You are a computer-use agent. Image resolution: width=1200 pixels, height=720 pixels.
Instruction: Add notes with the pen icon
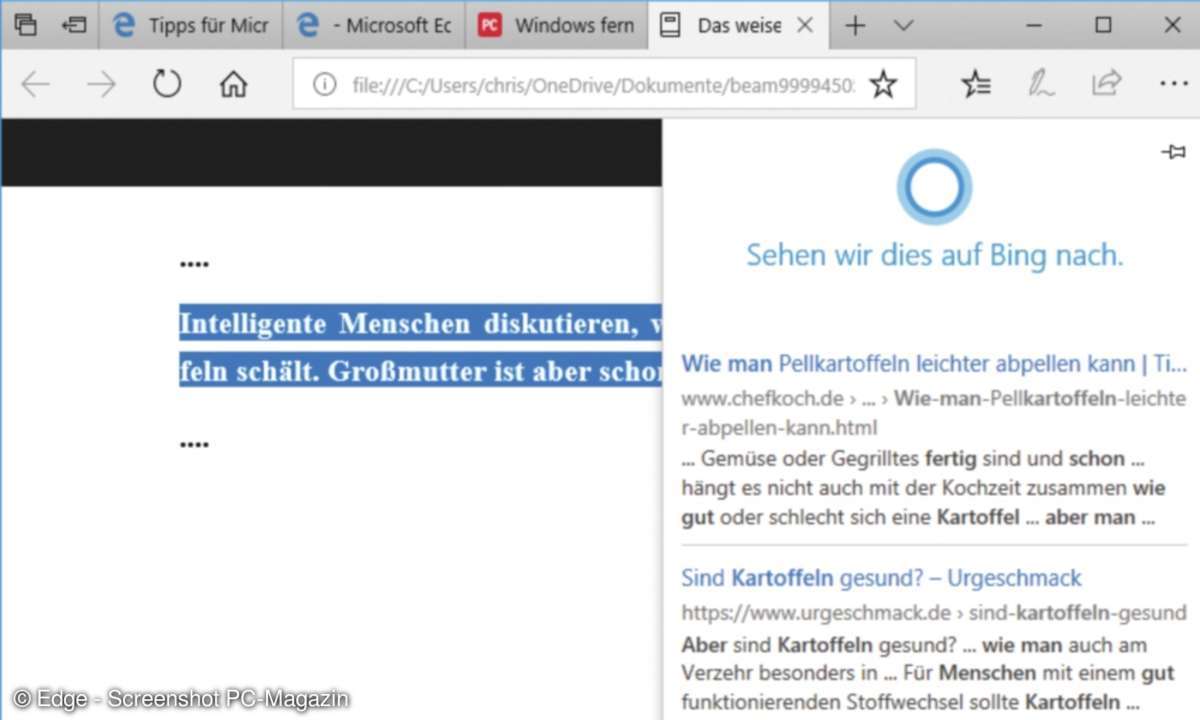coord(1042,85)
